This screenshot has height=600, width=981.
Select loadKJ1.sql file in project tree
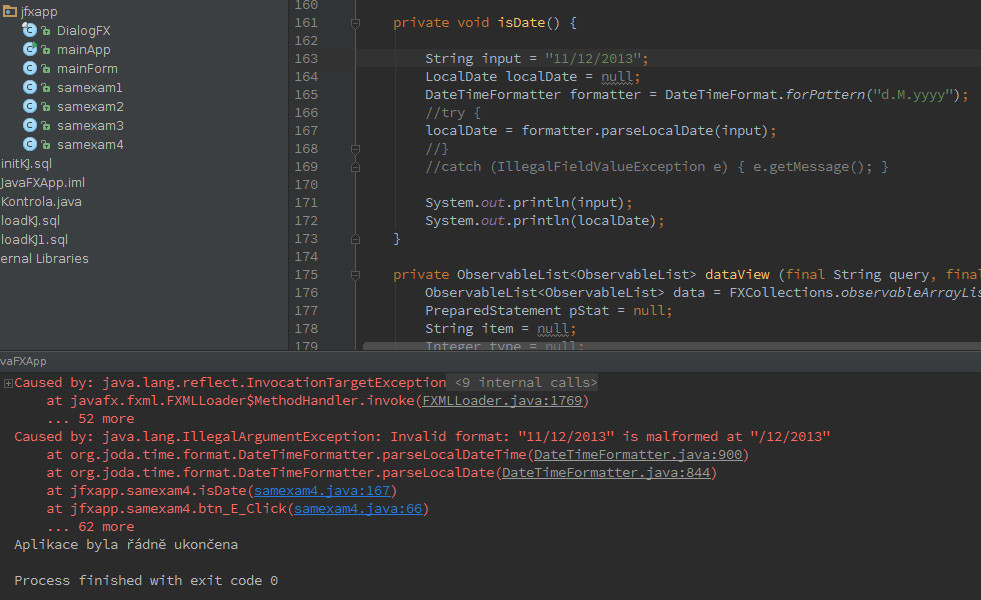[x=34, y=240]
